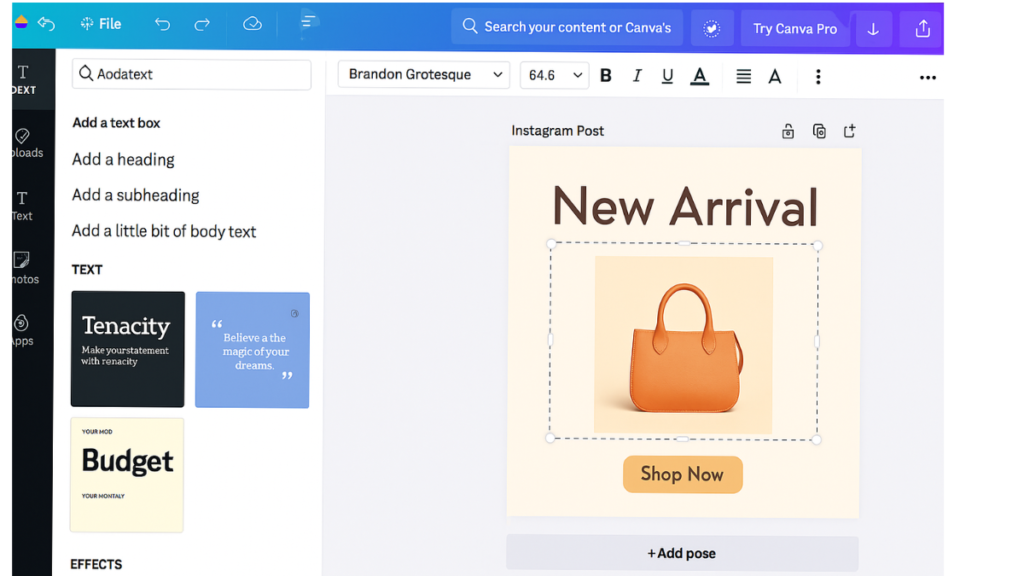Toggle bold formatting
This screenshot has width=1024, height=576.
coord(605,76)
